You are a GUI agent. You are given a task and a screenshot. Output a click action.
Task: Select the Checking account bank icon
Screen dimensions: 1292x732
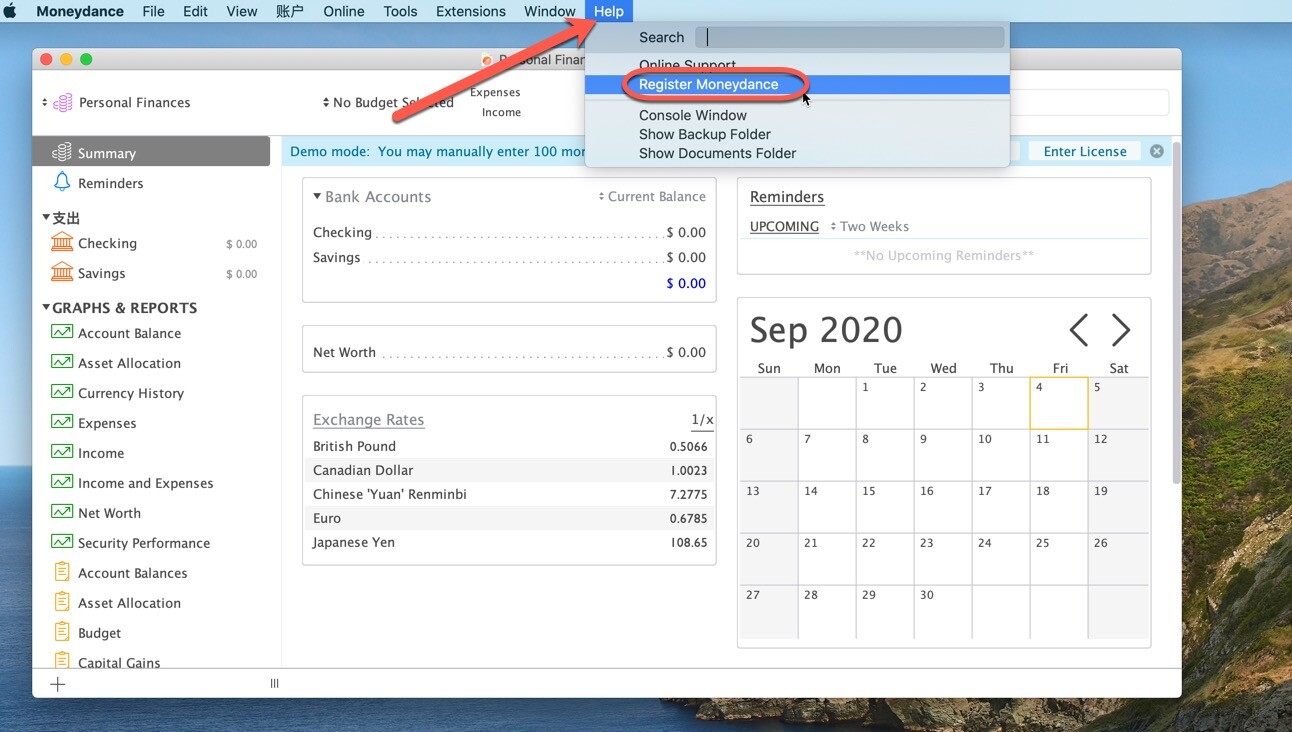click(x=62, y=243)
